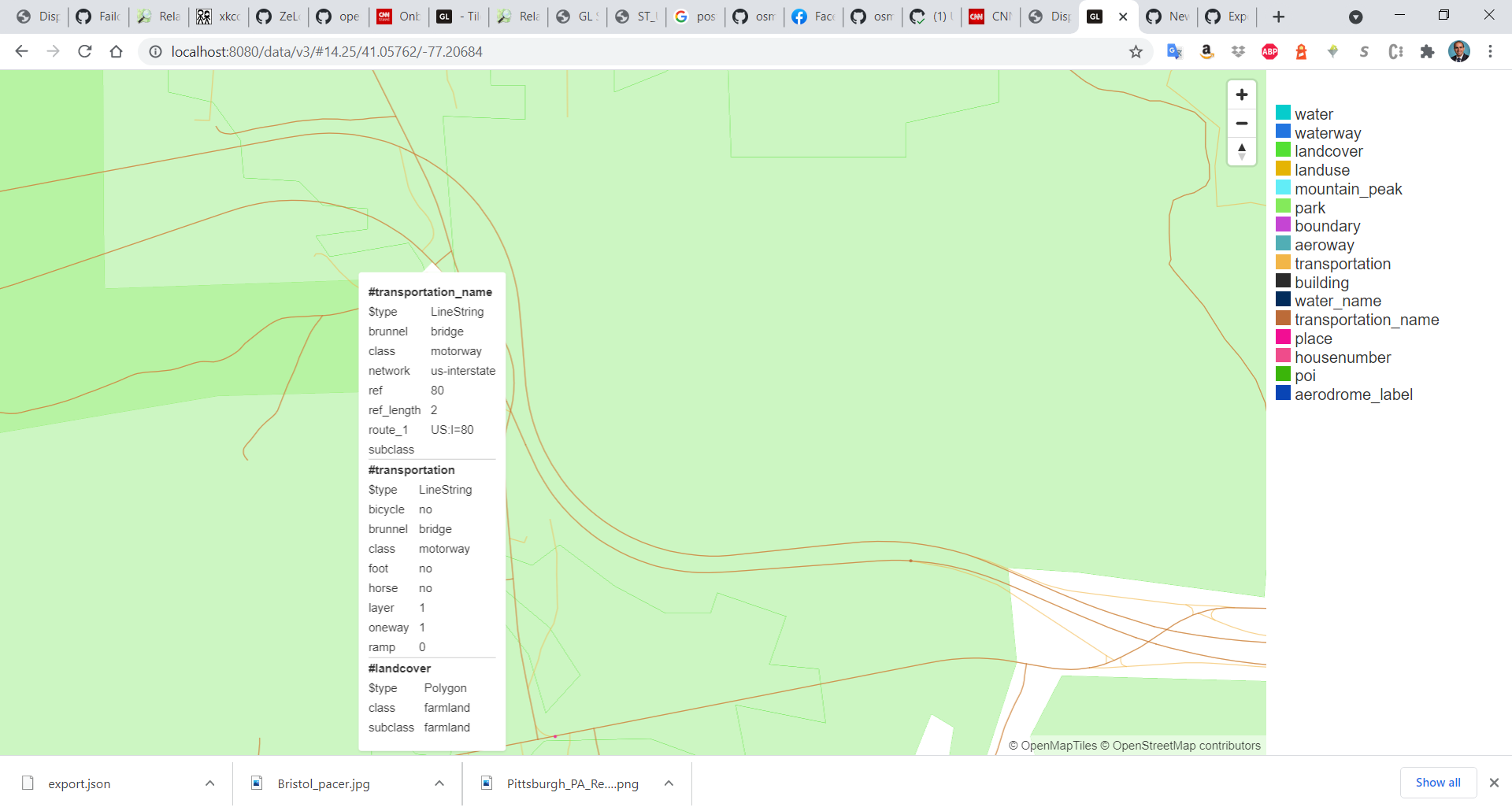Bookmark the page using the star icon
This screenshot has width=1512, height=811.
1136,51
